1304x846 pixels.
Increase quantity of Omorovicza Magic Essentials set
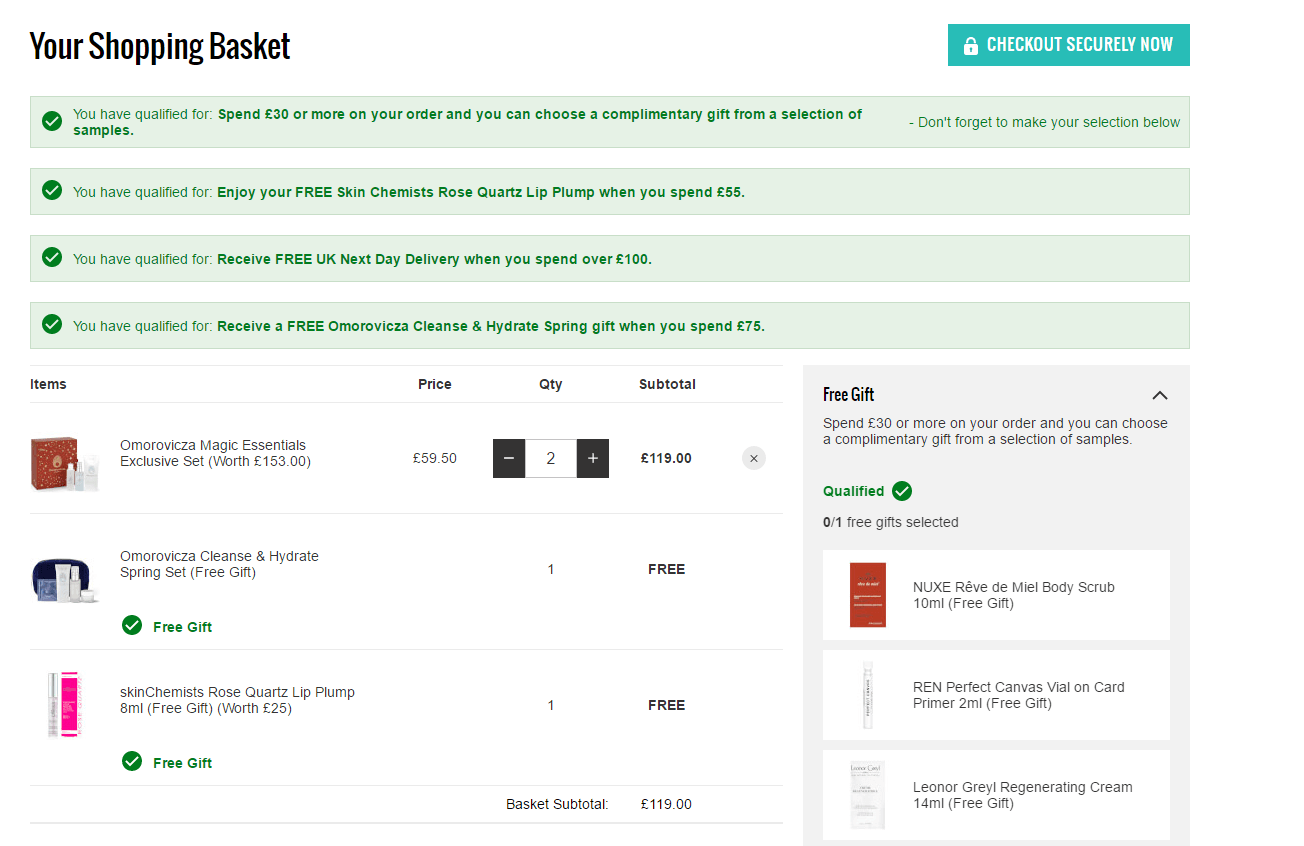click(593, 458)
